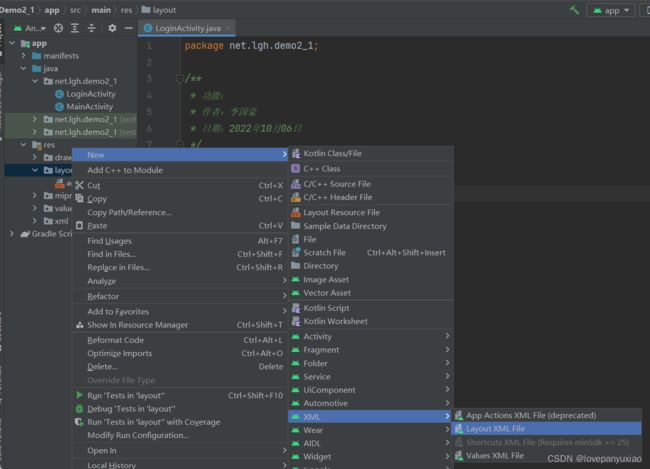Image resolution: width=650 pixels, height=469 pixels.
Task: Choose Replace in Files
Action: pyautogui.click(x=180, y=267)
